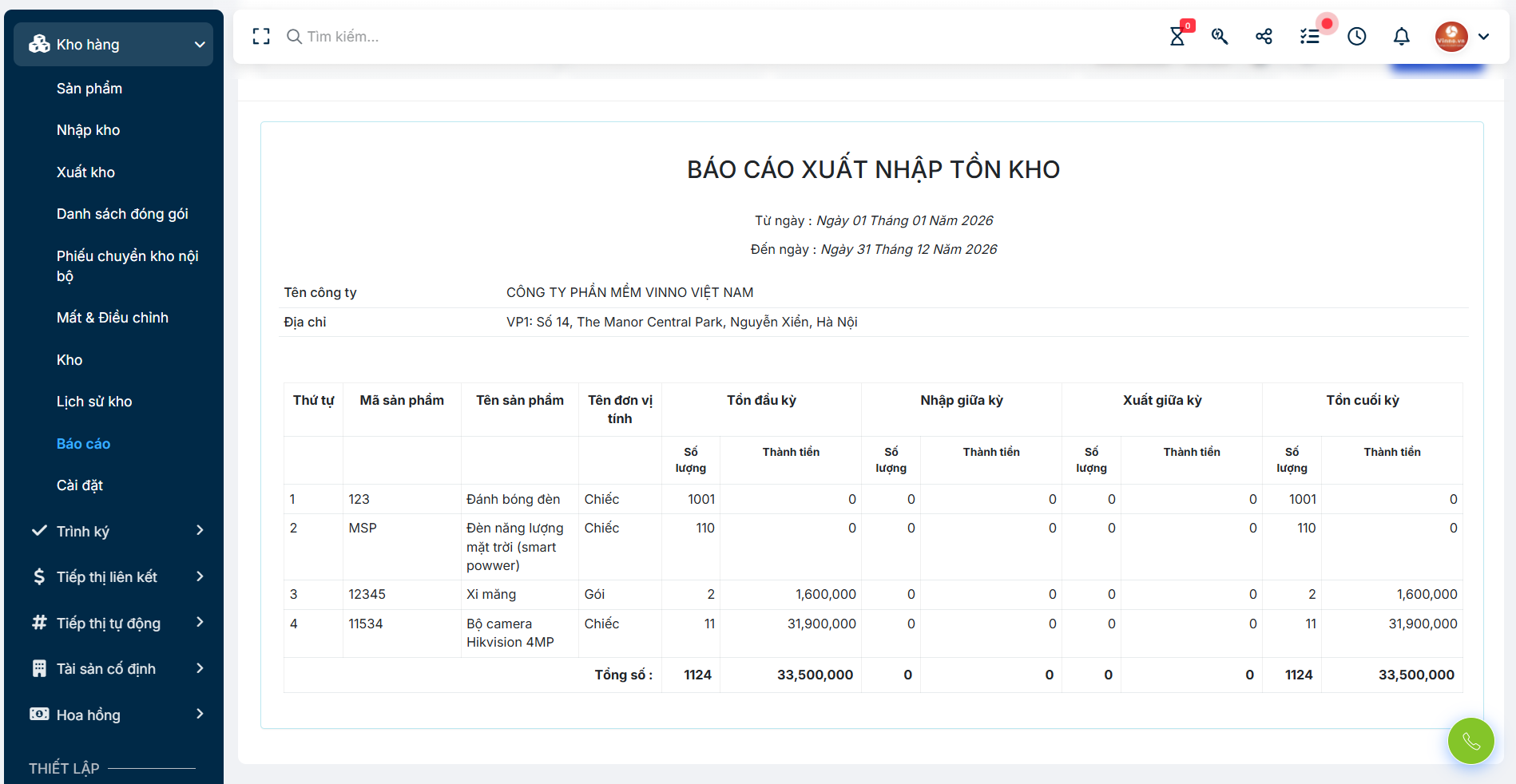Click the Tài sản cố định label
The width and height of the screenshot is (1516, 784).
point(106,669)
